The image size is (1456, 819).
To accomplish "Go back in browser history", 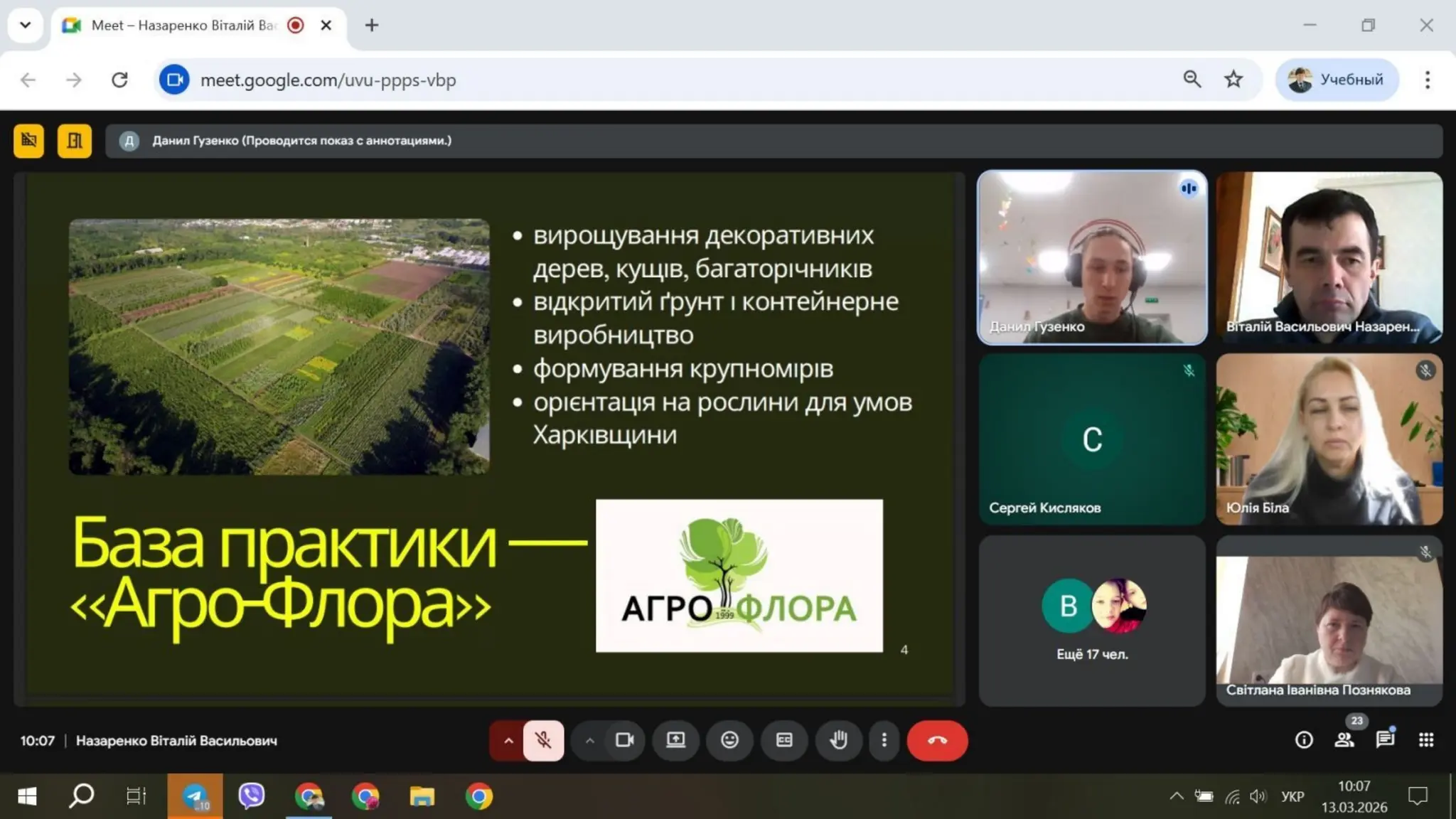I will (28, 80).
